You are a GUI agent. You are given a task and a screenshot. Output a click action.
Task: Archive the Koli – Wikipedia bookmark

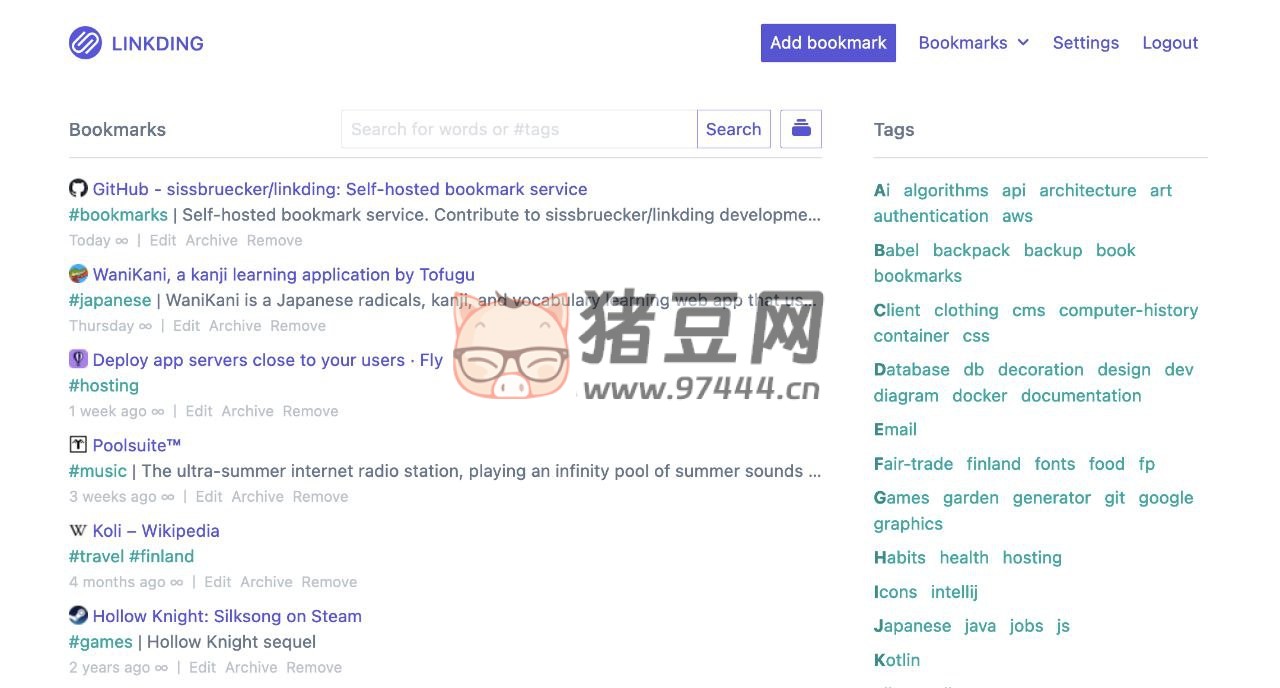pyautogui.click(x=266, y=582)
